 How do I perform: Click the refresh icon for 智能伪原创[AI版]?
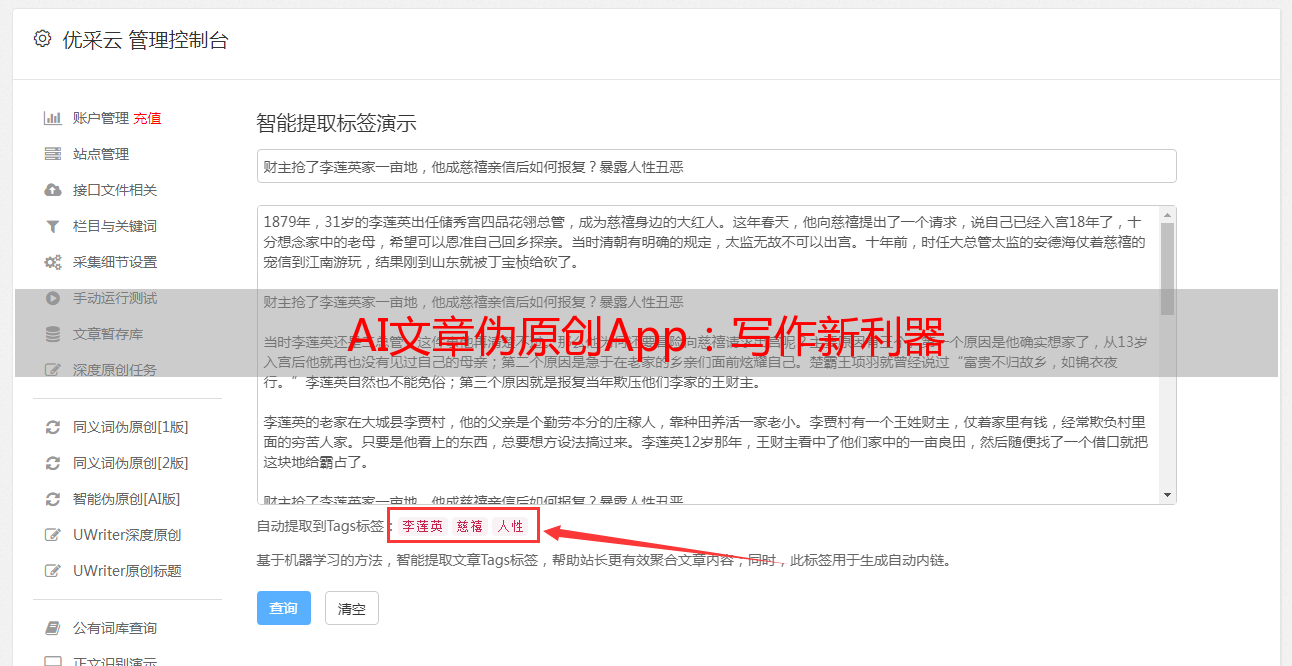click(x=53, y=499)
